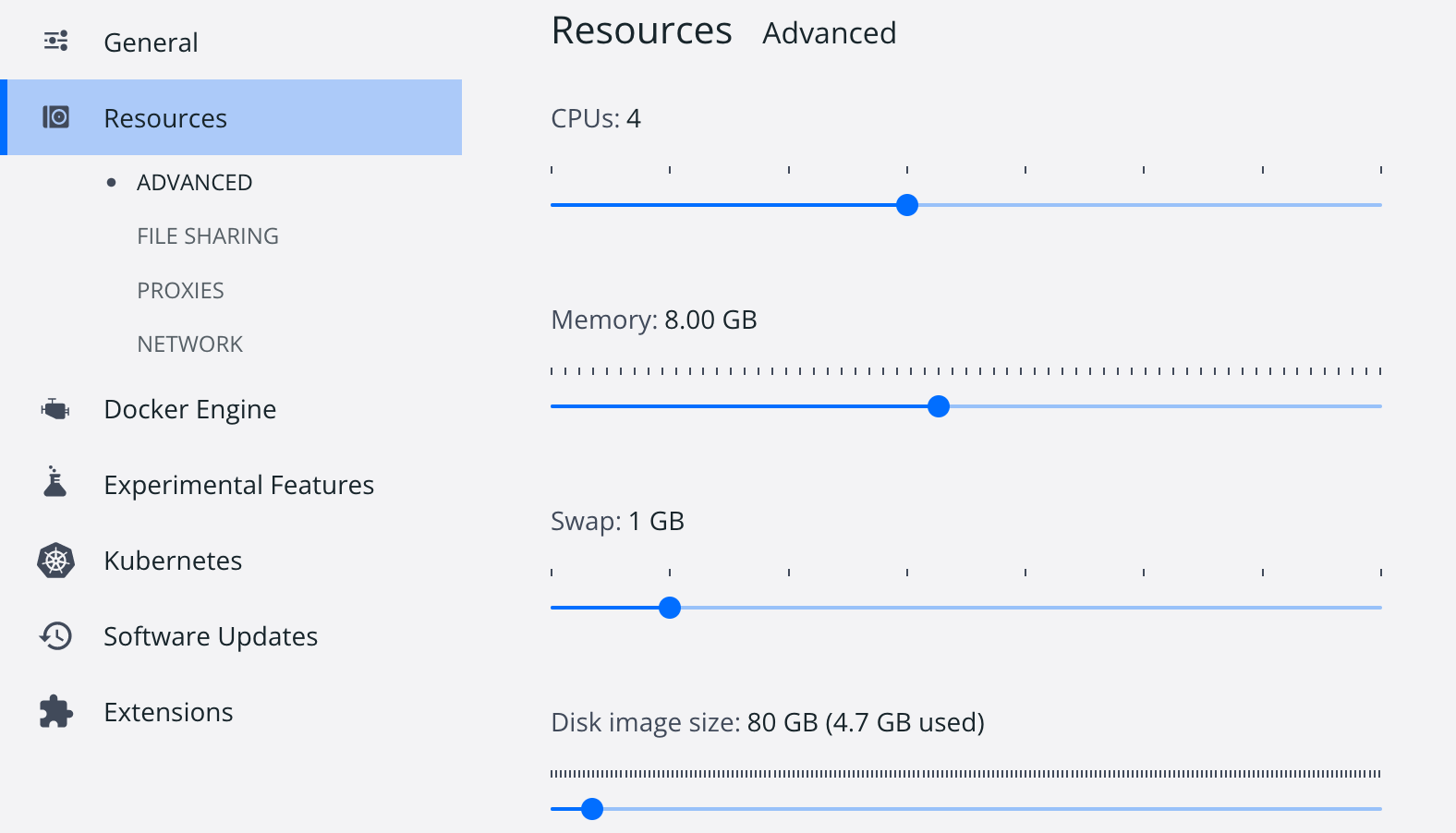Click the Docker Engine whale icon
Viewport: 1456px width, 833px height.
click(x=55, y=408)
